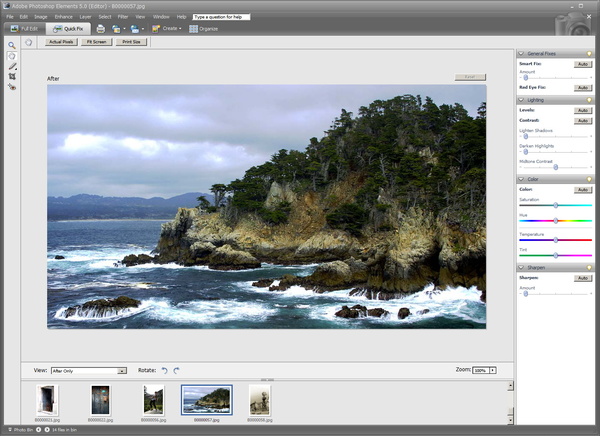Click Auto button for Sharpen
This screenshot has width=600, height=436.
[x=583, y=278]
